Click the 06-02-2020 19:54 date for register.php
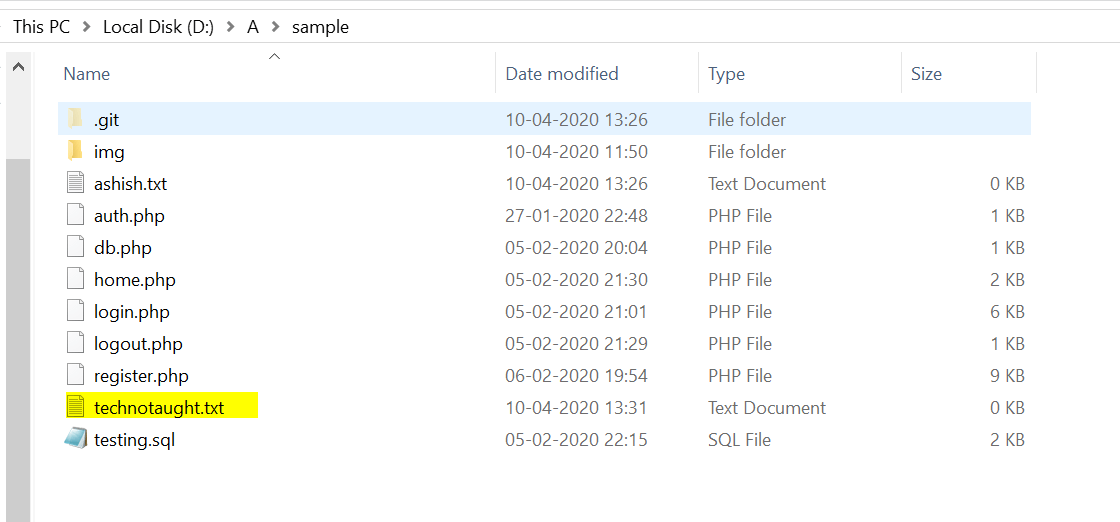This screenshot has width=1120, height=522. [x=576, y=376]
